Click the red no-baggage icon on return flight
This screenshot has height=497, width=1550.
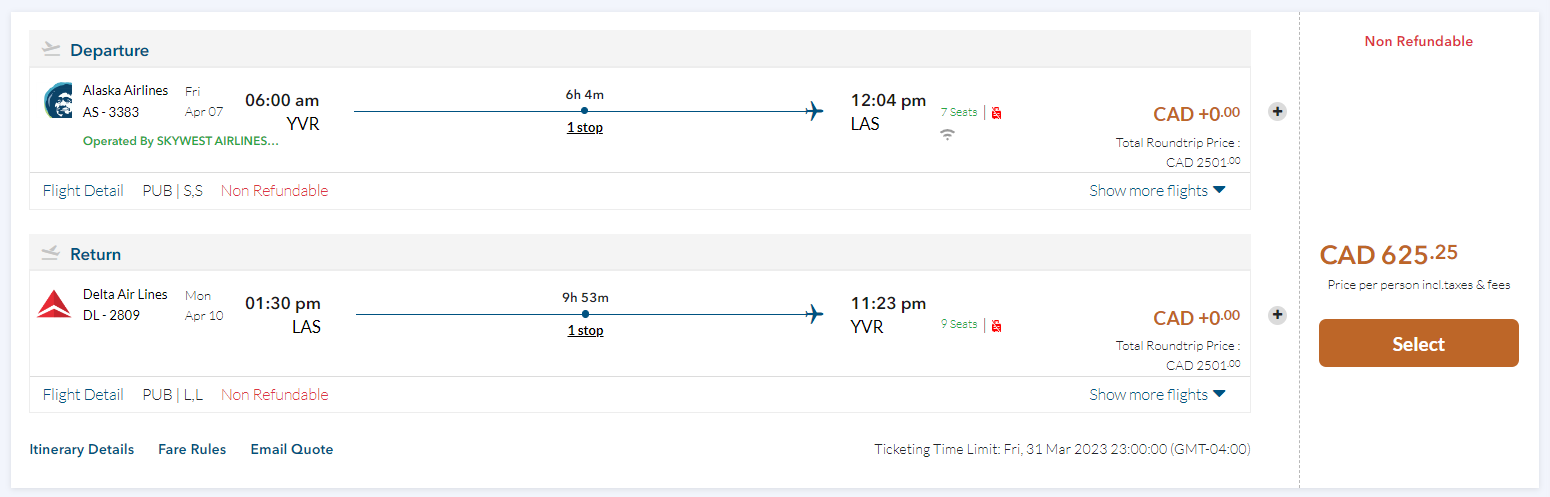click(997, 325)
